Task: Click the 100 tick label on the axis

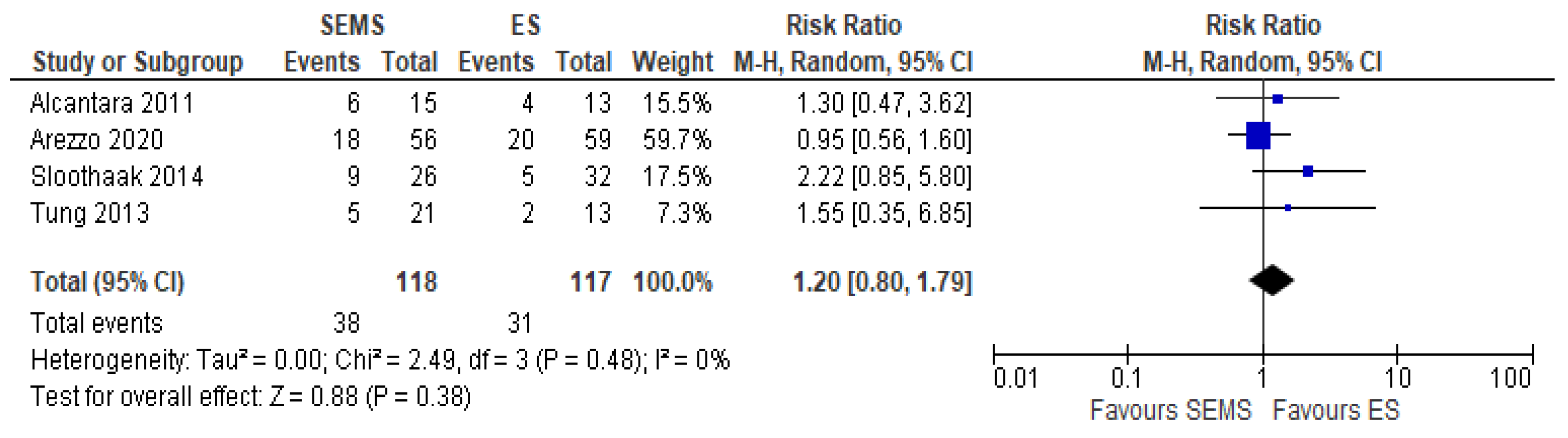Action: pyautogui.click(x=1510, y=378)
